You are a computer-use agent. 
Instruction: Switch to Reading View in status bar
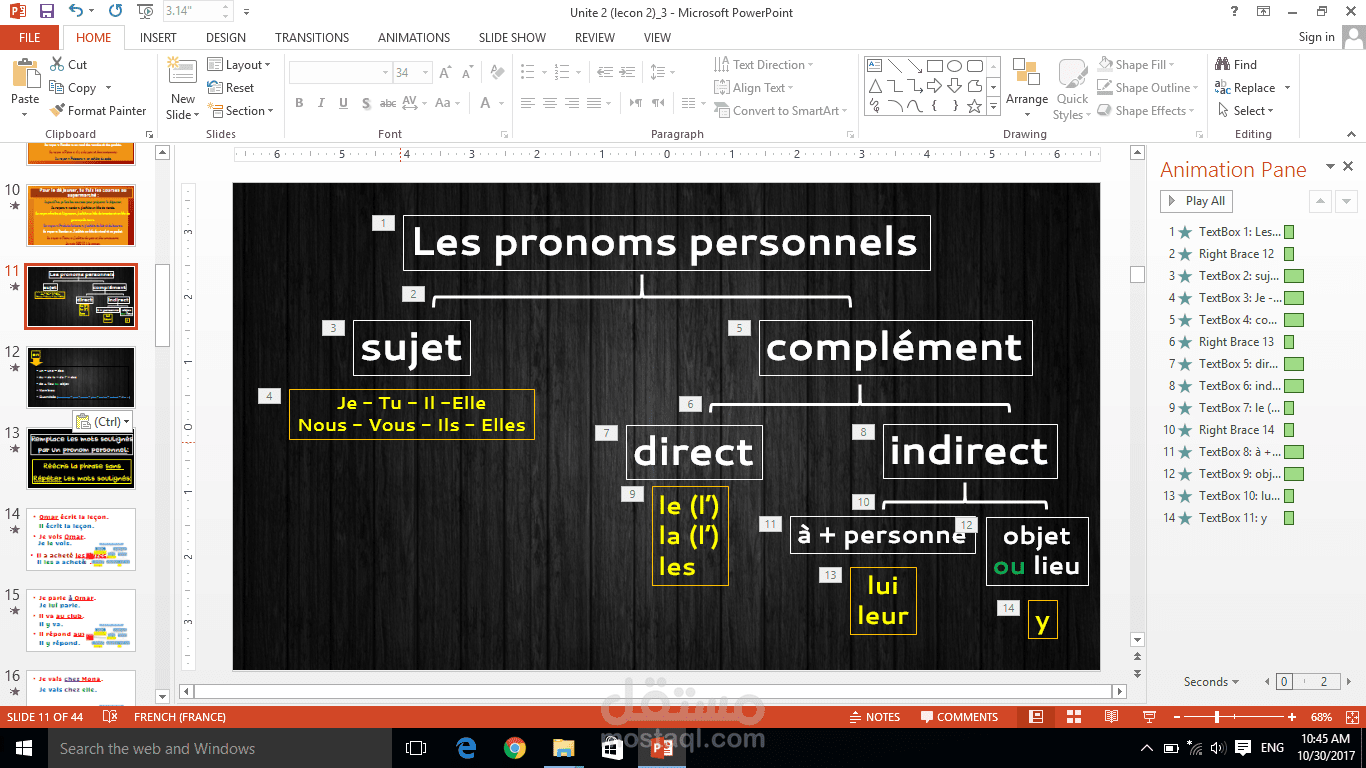[1111, 717]
